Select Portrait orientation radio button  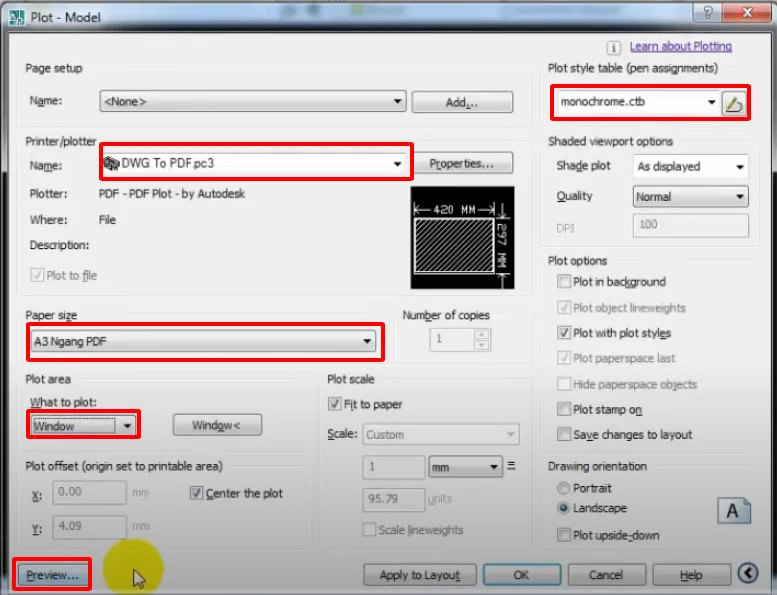[563, 488]
